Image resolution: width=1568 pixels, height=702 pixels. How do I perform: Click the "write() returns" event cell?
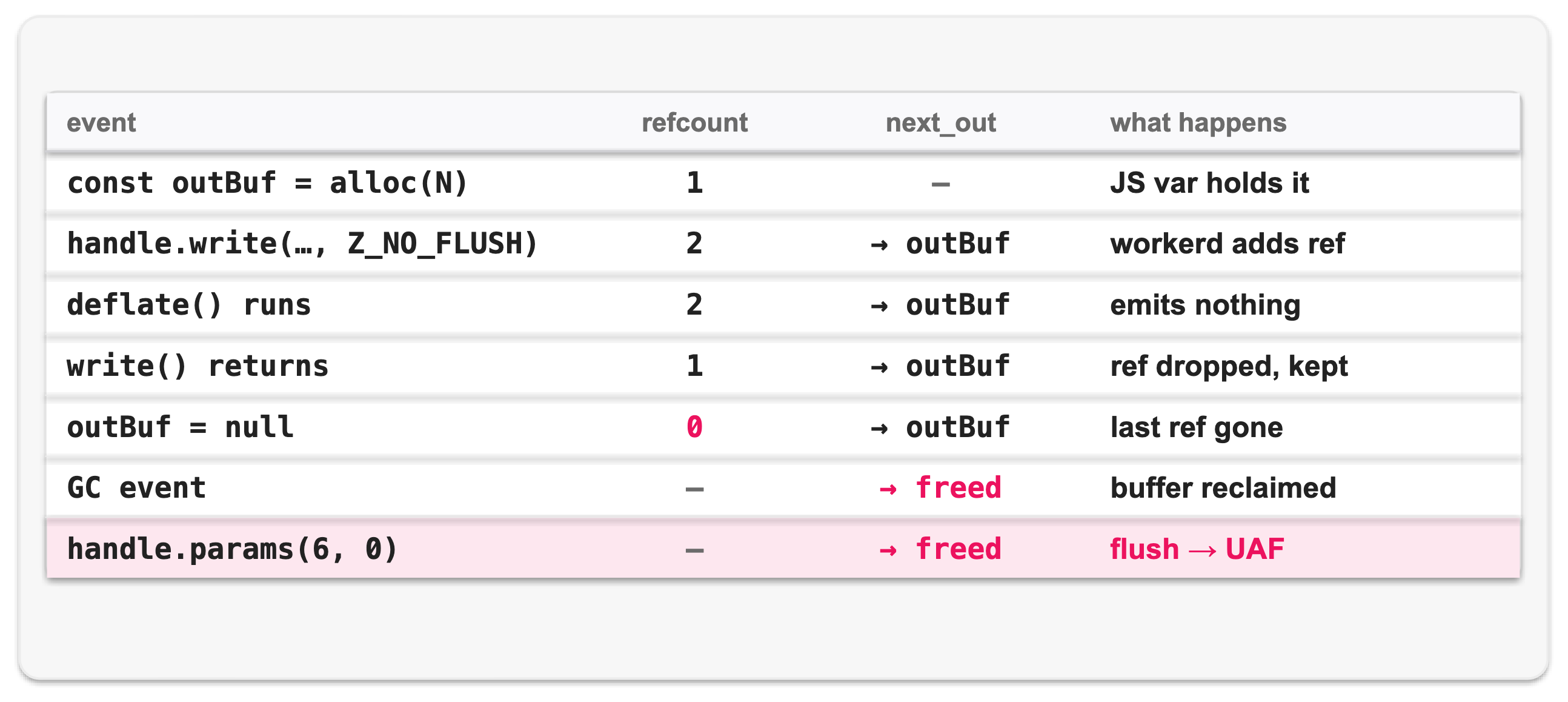[198, 367]
